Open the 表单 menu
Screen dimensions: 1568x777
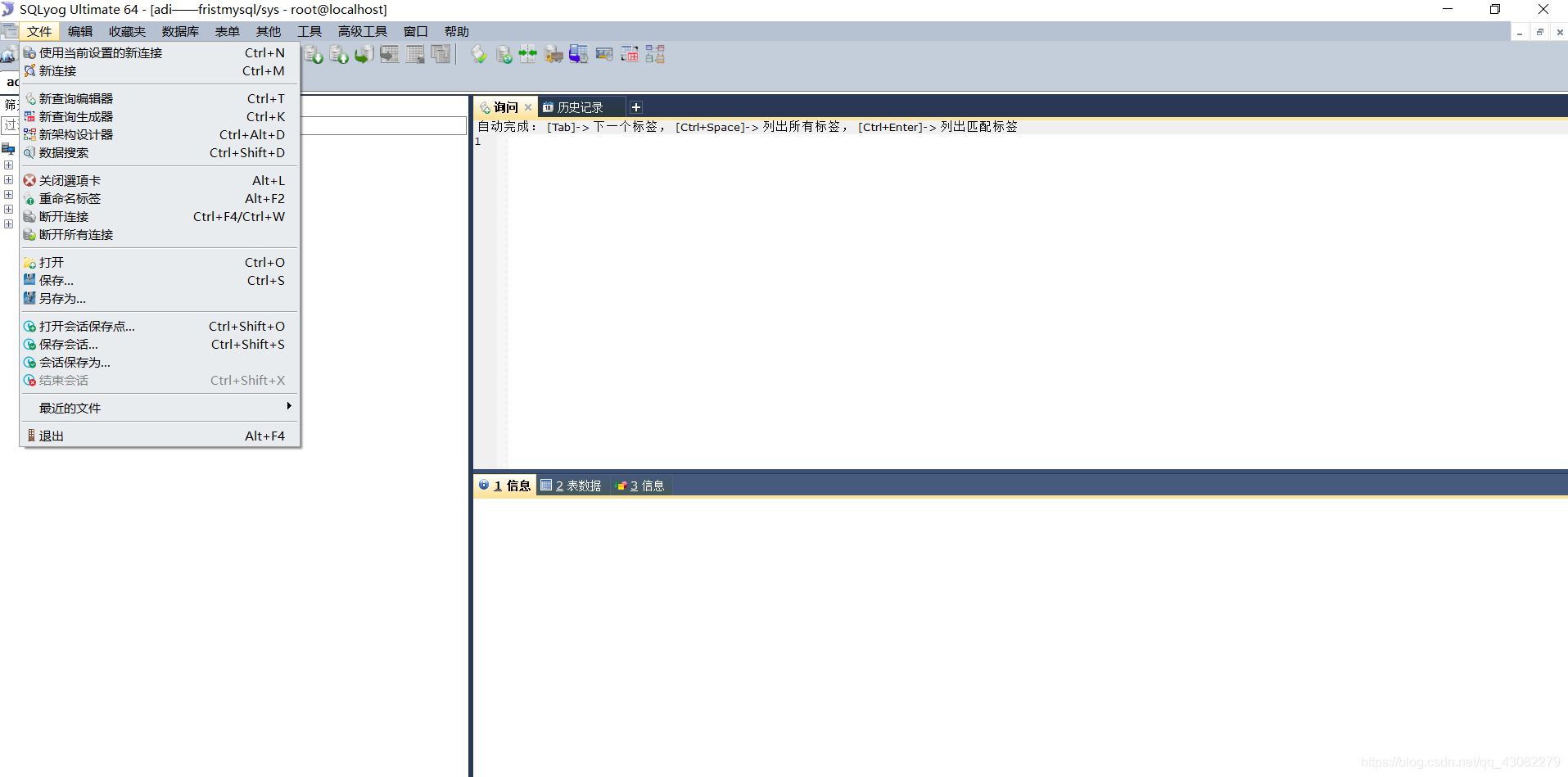point(228,31)
